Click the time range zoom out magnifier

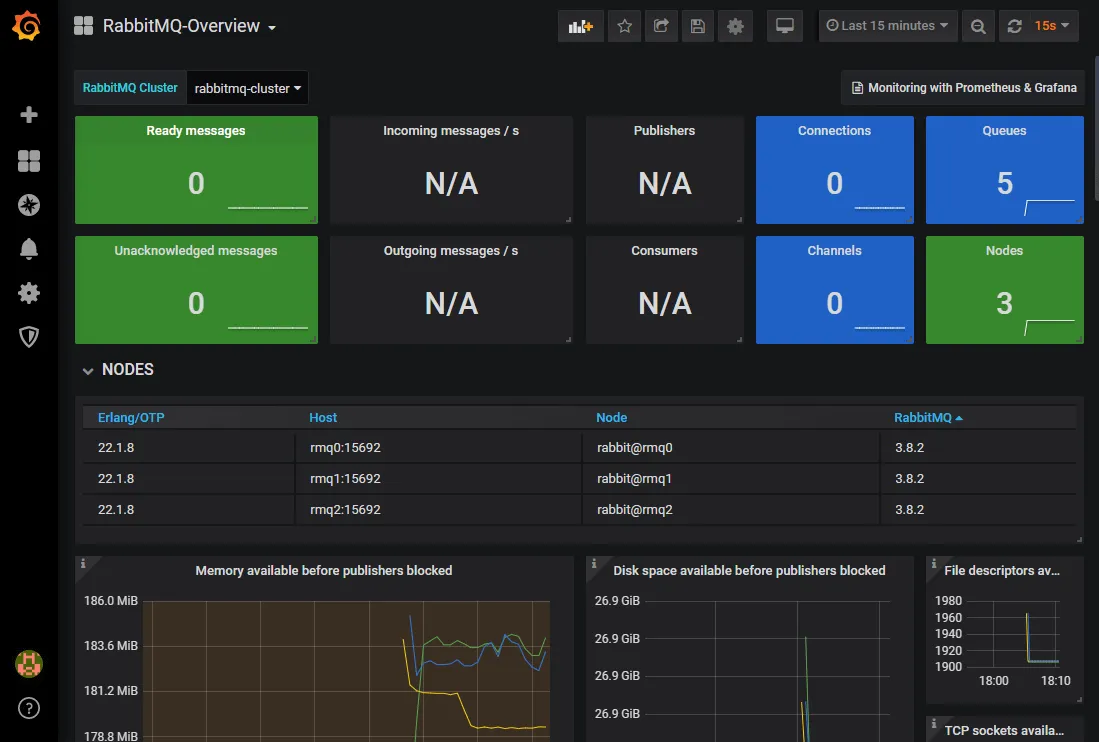pos(978,26)
